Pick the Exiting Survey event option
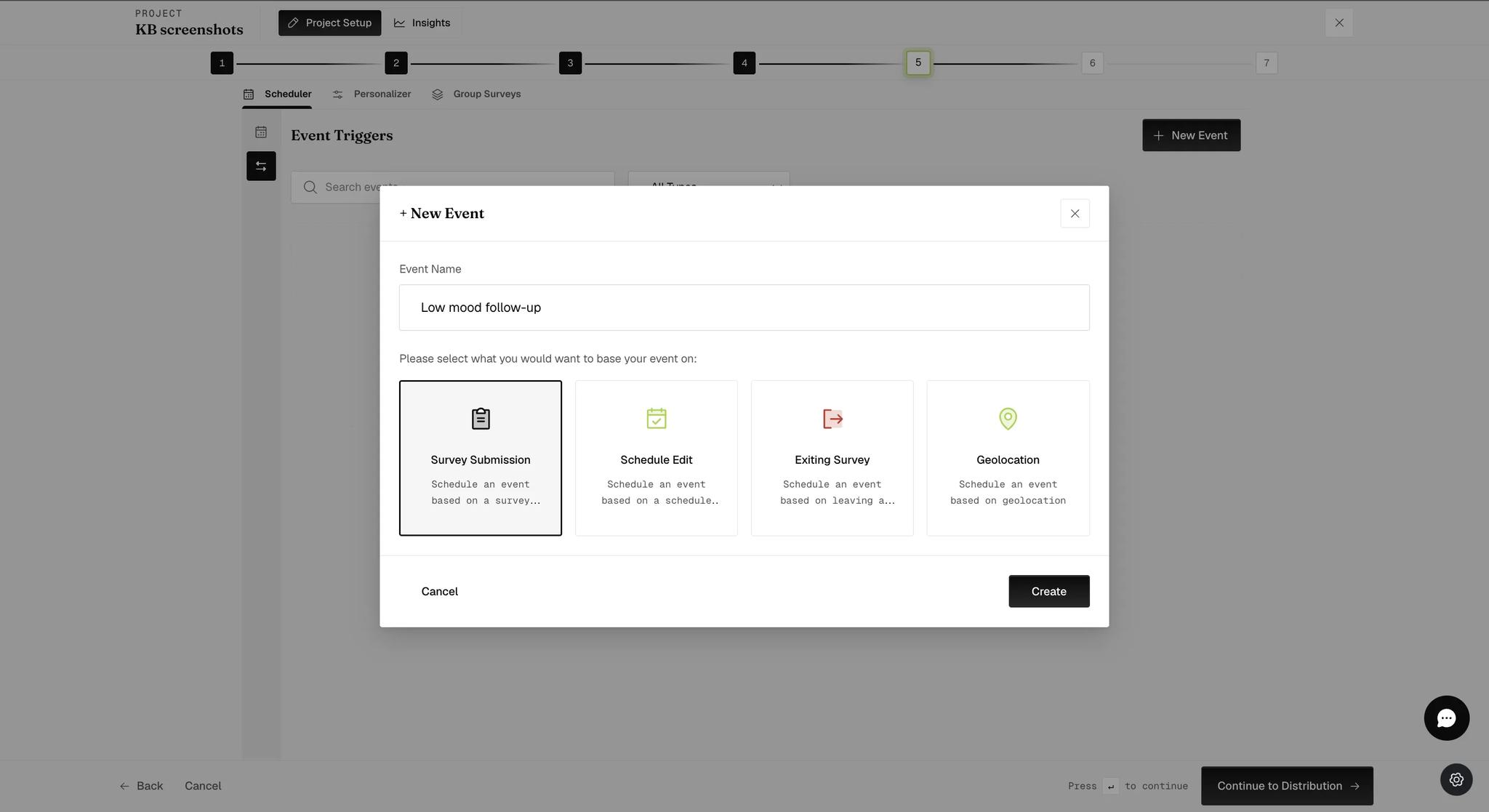The width and height of the screenshot is (1489, 812). click(832, 458)
